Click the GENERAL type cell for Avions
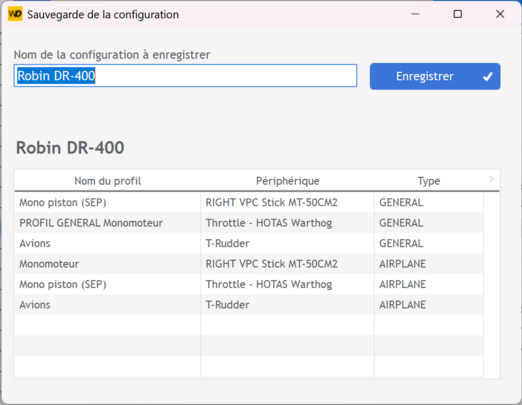 click(x=429, y=243)
